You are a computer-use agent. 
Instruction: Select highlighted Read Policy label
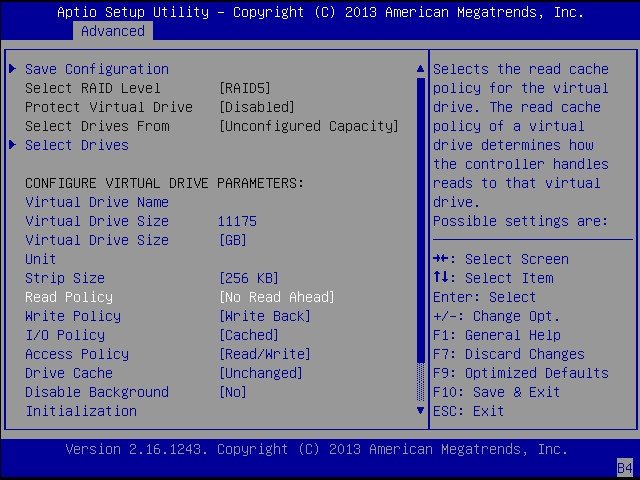(69, 297)
